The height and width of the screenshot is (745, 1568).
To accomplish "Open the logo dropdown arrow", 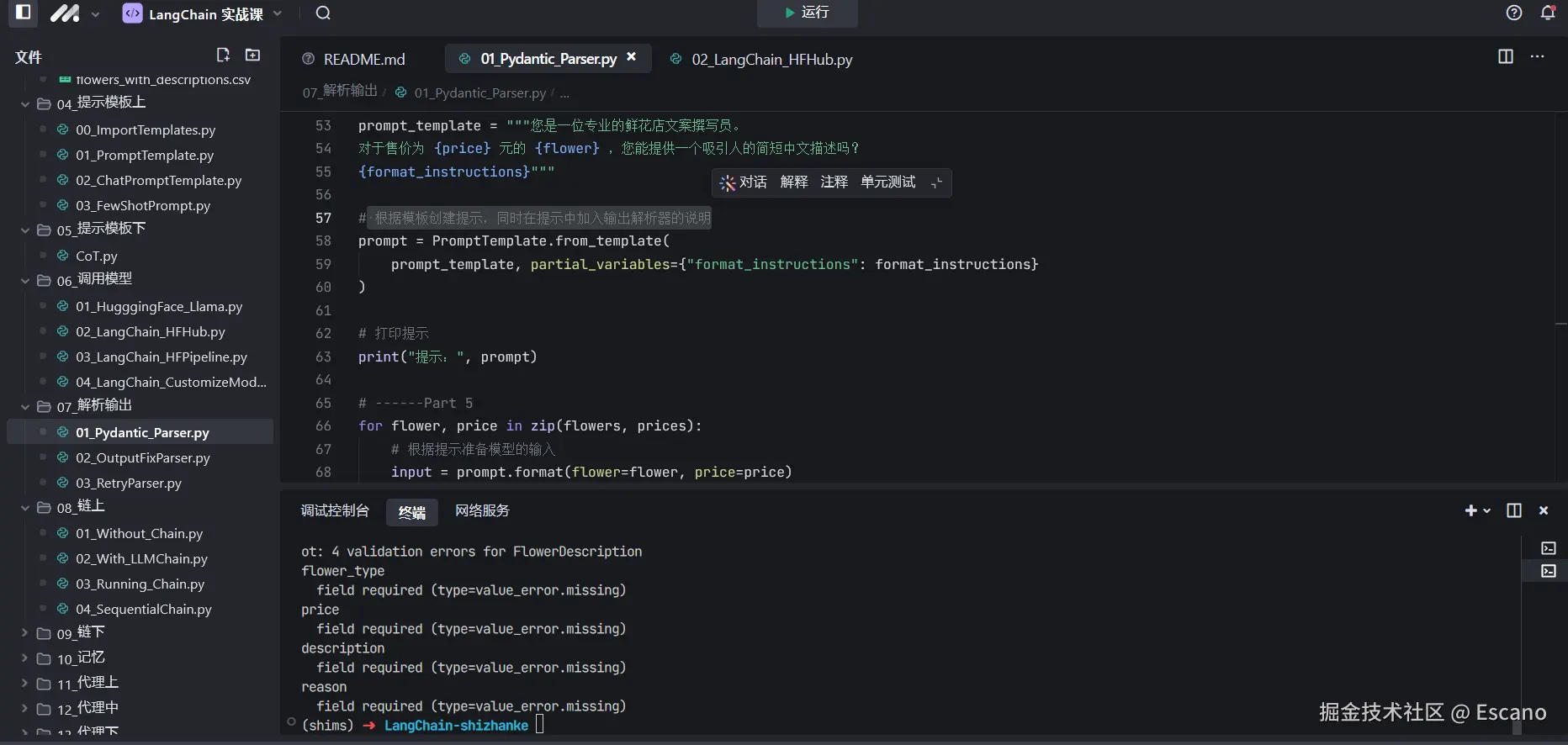I will (x=95, y=13).
